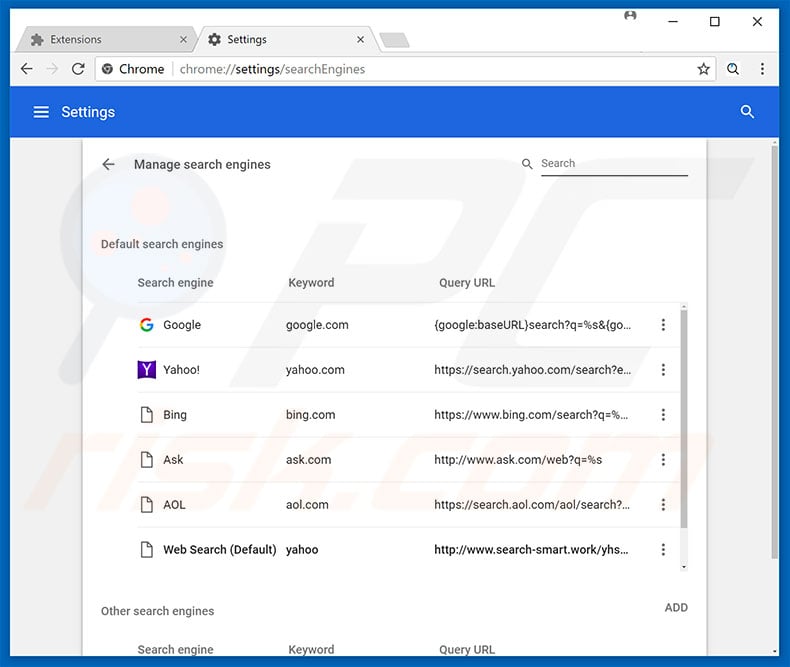790x667 pixels.
Task: Switch to the Extensions tab
Action: click(x=106, y=39)
